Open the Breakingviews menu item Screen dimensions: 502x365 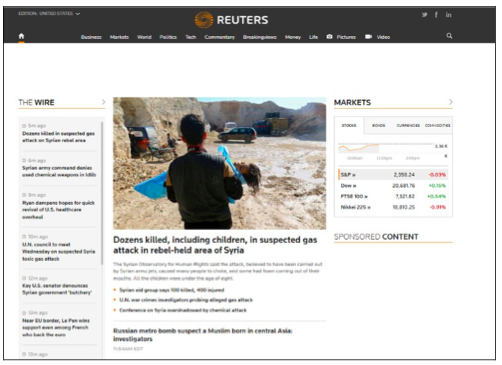point(259,37)
